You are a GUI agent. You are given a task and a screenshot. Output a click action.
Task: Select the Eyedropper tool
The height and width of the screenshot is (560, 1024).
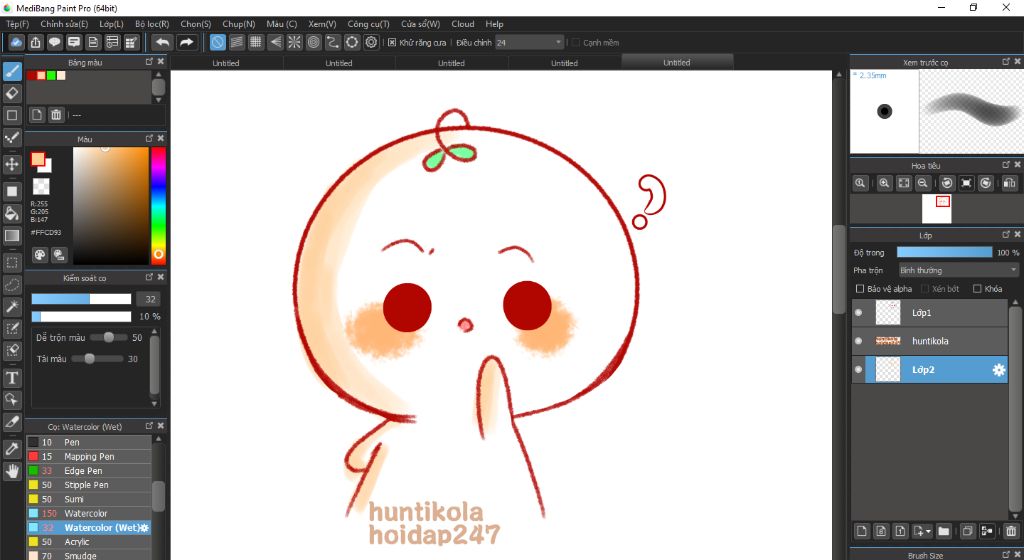[x=12, y=448]
